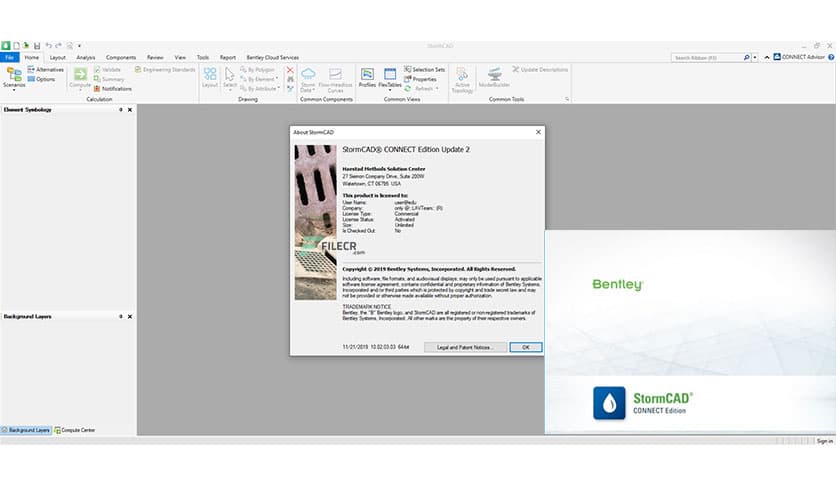Click OK in the About StormCAD dialog

(x=525, y=347)
